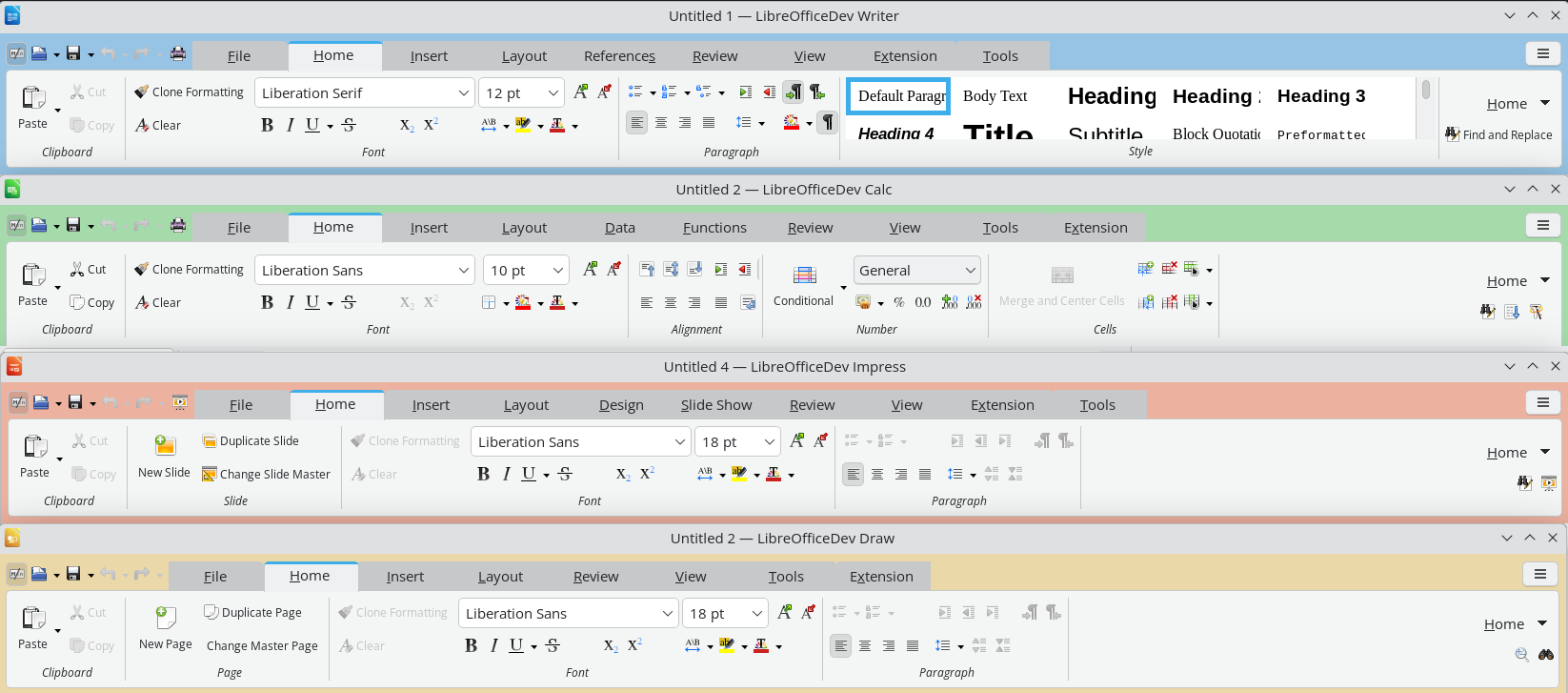Click Strikethrough icon in Writer's Font group
The height and width of the screenshot is (693, 1568).
point(349,125)
